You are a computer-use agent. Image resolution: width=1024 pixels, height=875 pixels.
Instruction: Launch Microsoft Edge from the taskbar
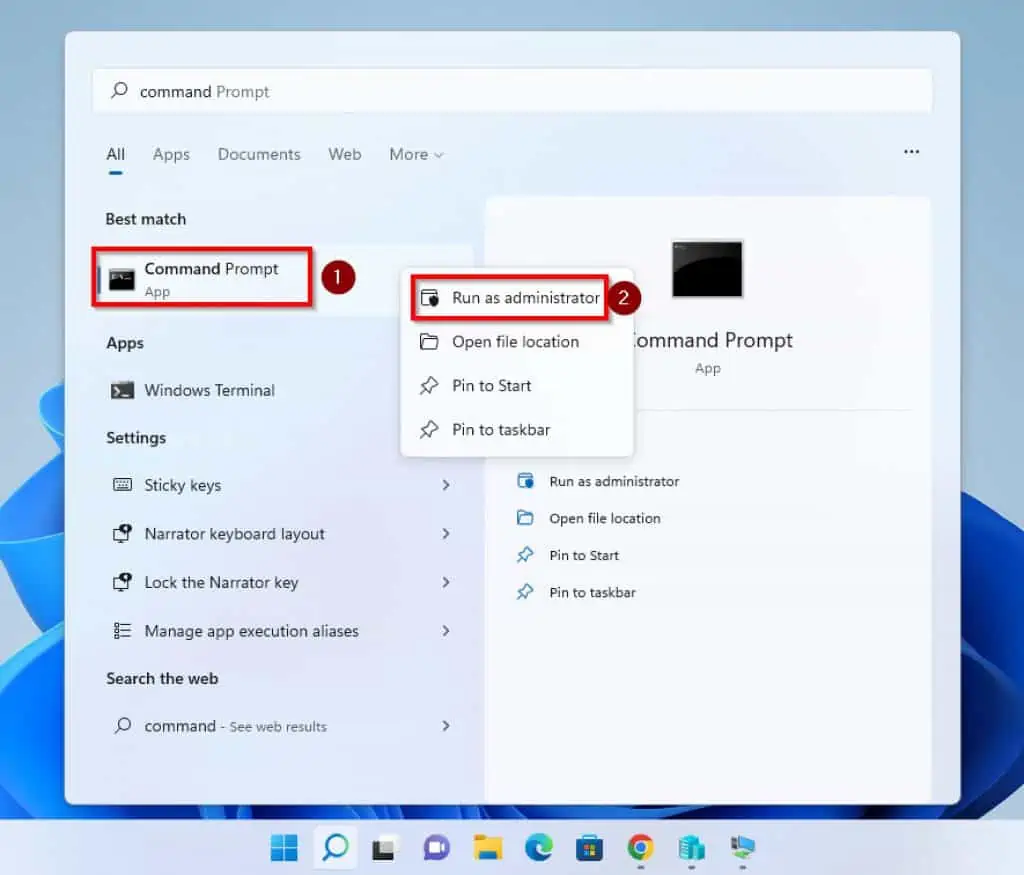tap(538, 847)
